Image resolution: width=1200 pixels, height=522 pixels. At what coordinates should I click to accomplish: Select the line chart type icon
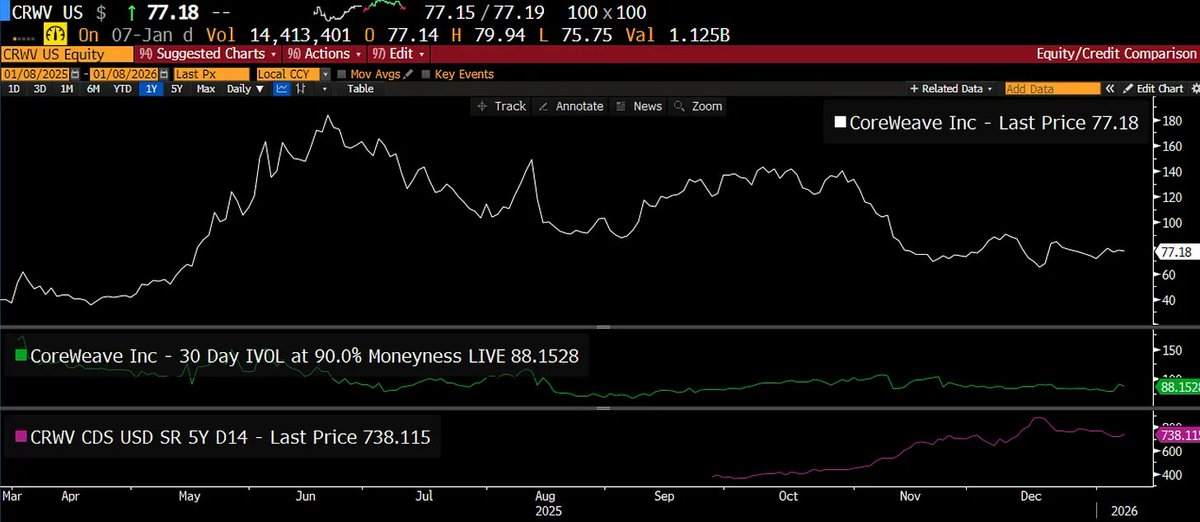click(281, 89)
